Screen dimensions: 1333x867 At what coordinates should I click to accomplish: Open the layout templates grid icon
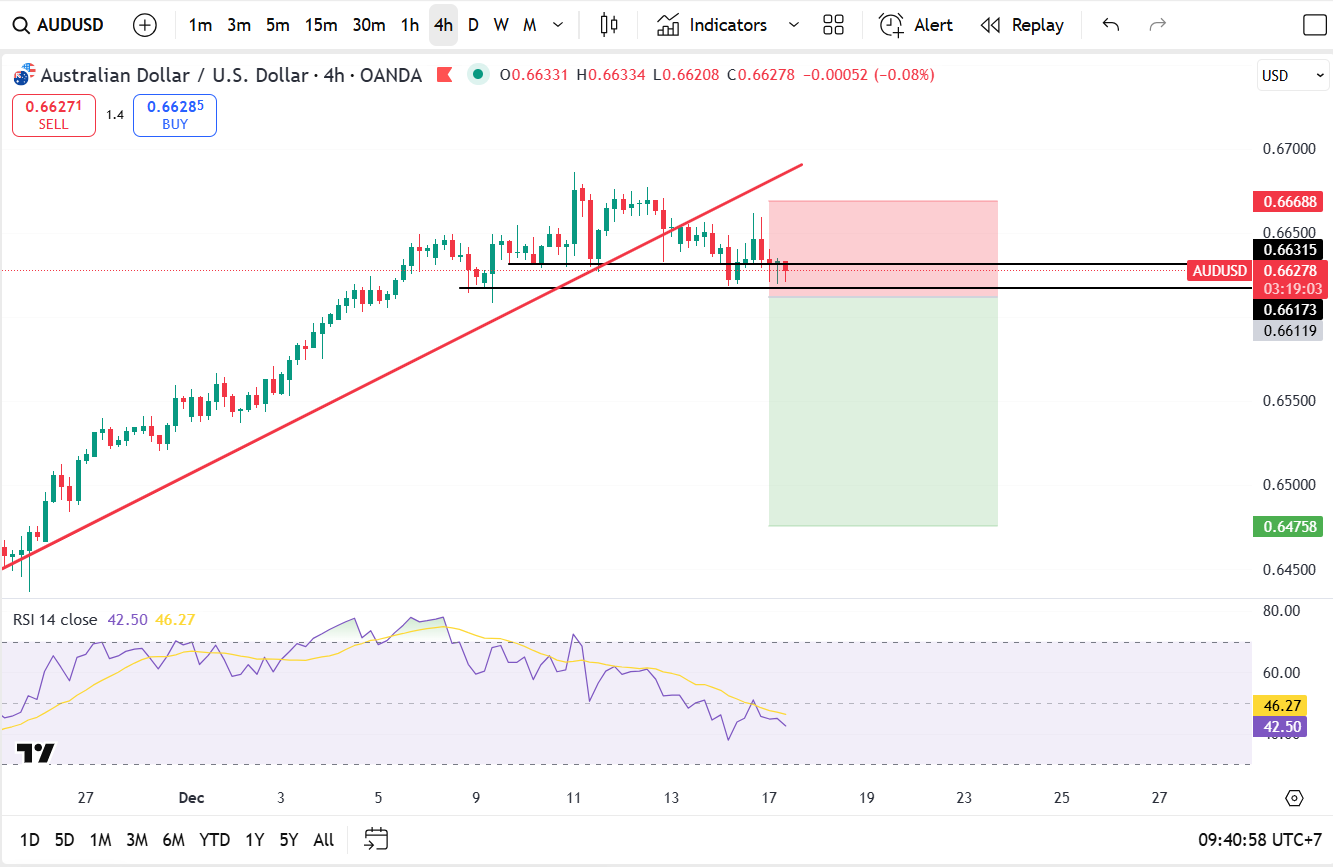(833, 25)
